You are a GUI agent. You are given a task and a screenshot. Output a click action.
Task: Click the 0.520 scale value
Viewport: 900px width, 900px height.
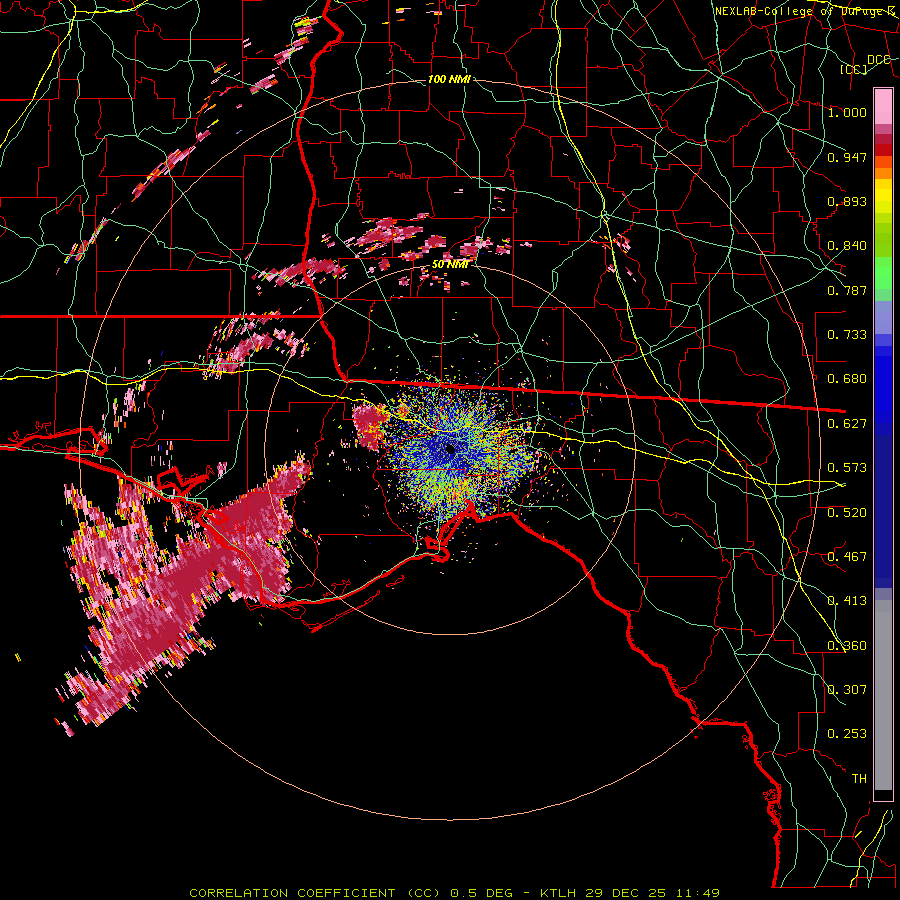(x=847, y=512)
